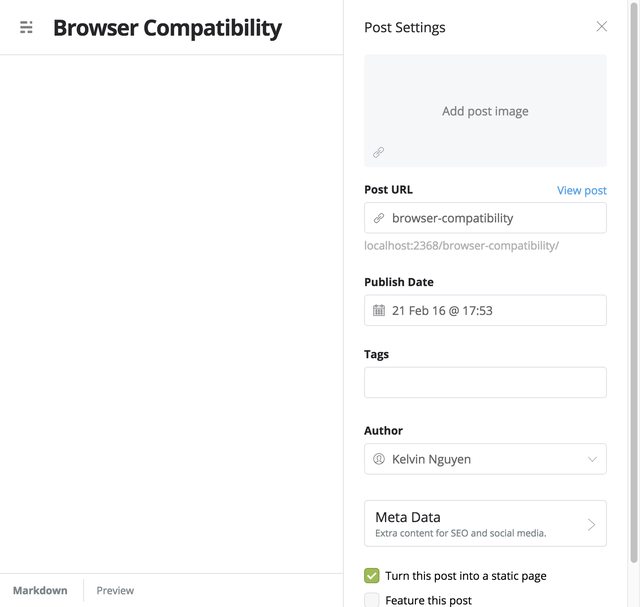Click the author avatar icon
This screenshot has height=607, width=640.
click(x=379, y=459)
